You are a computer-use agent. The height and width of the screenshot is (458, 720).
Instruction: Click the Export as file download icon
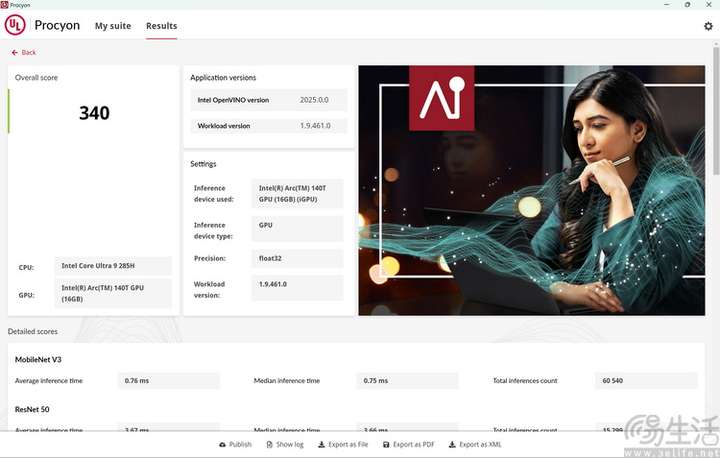[x=321, y=445]
